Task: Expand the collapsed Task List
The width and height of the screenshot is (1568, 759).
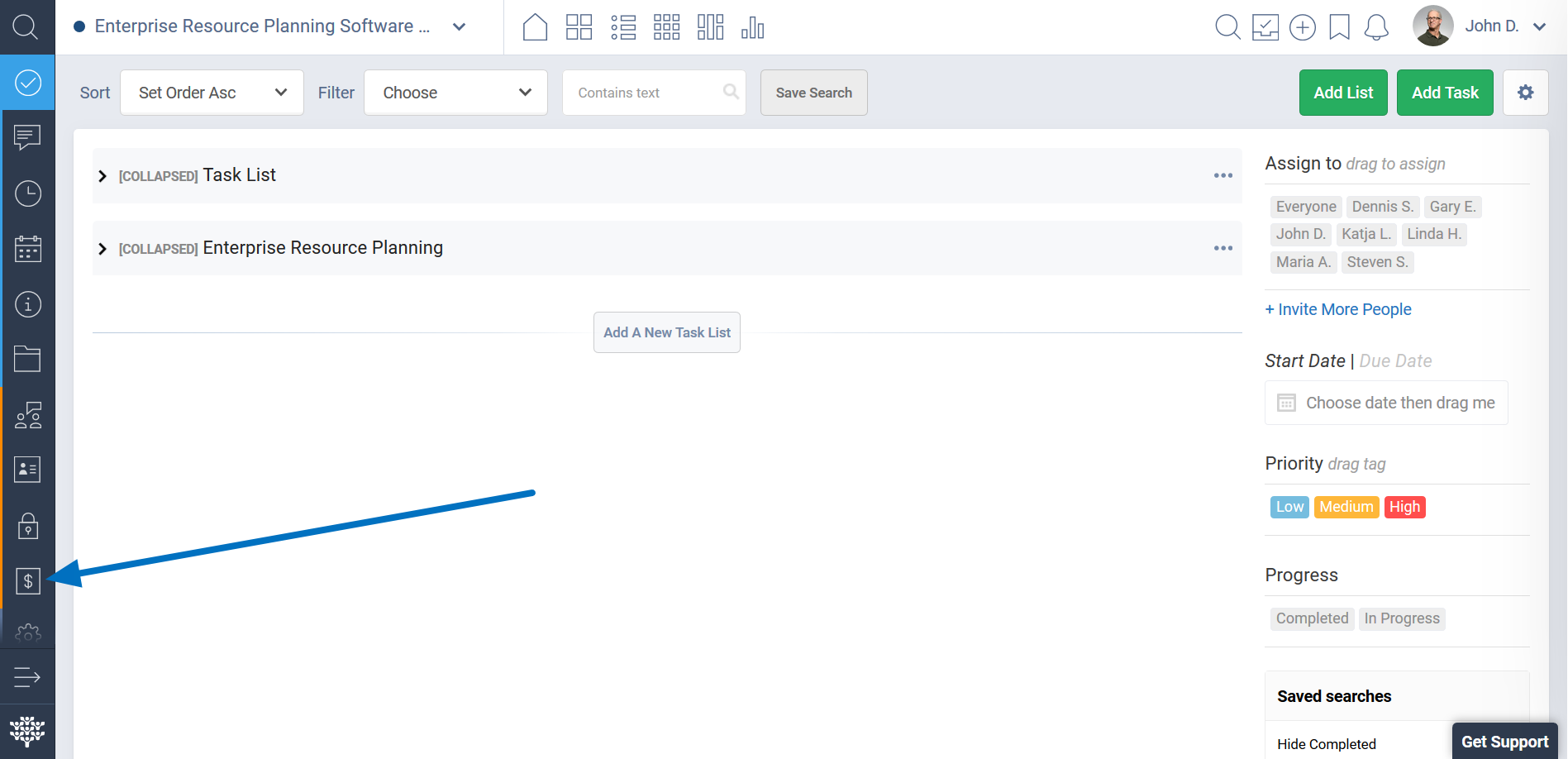Action: (x=102, y=176)
